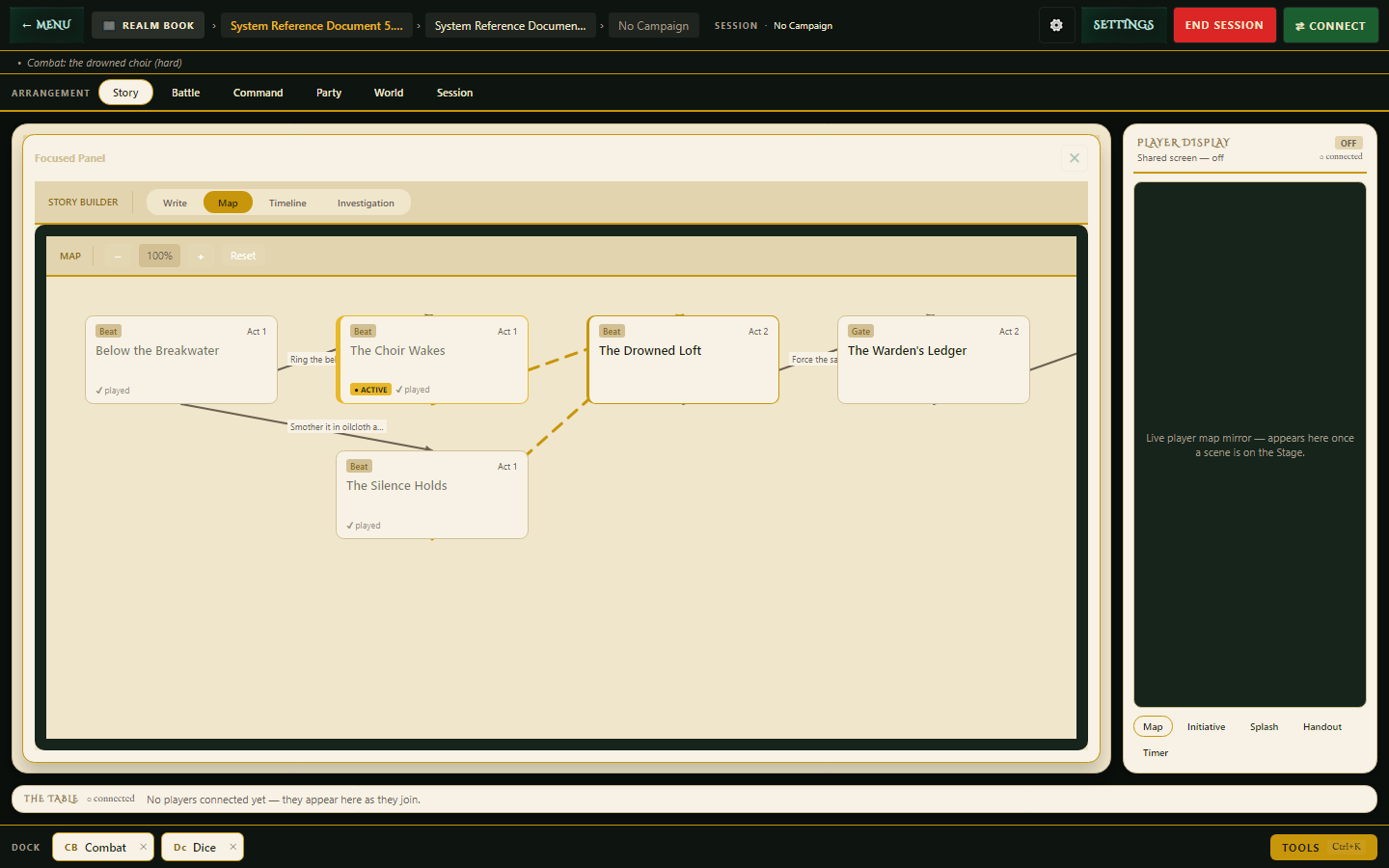Click the ACTIVE badge on Choir Wakes
Image resolution: width=1389 pixels, height=868 pixels.
[371, 390]
